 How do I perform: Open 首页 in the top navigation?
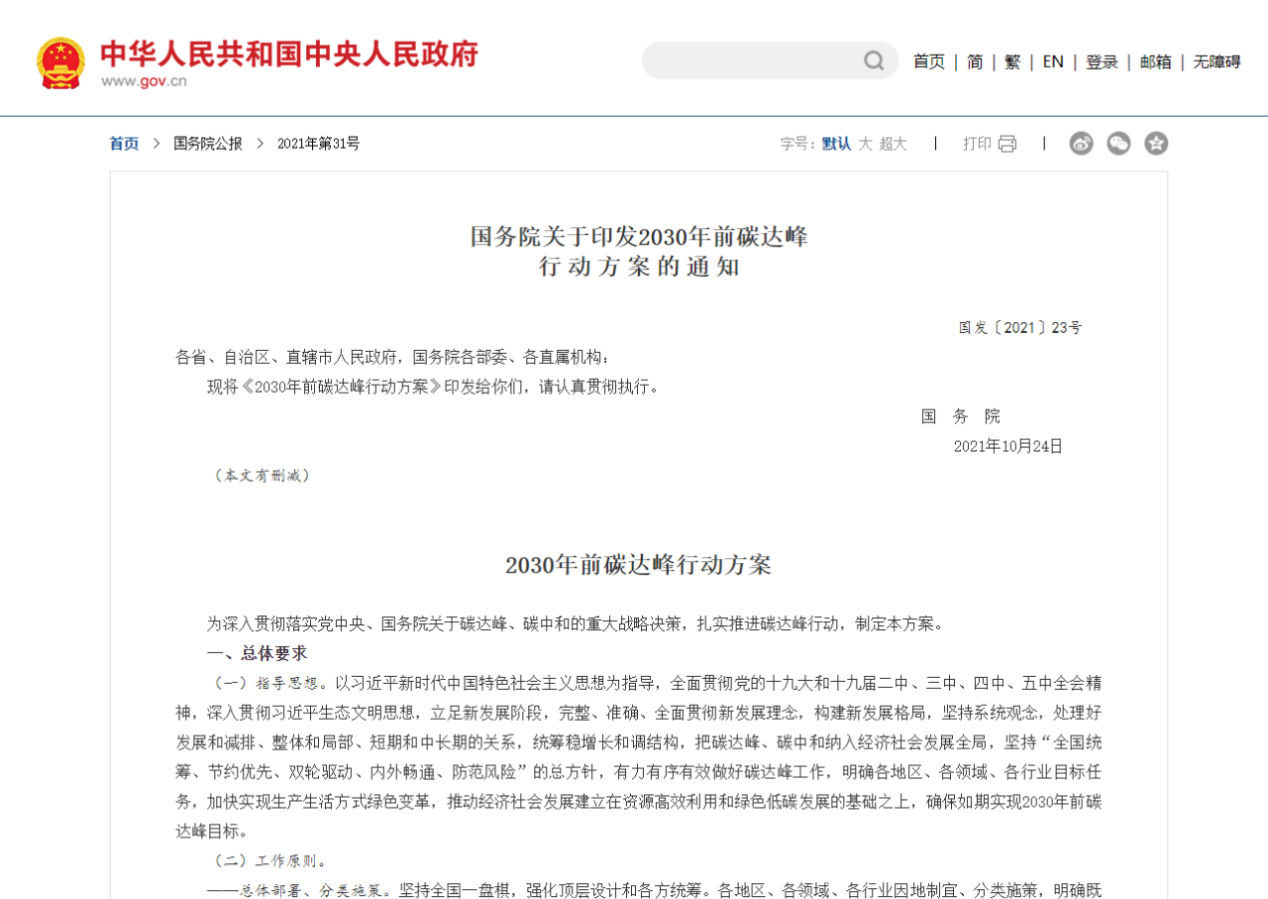coord(928,62)
